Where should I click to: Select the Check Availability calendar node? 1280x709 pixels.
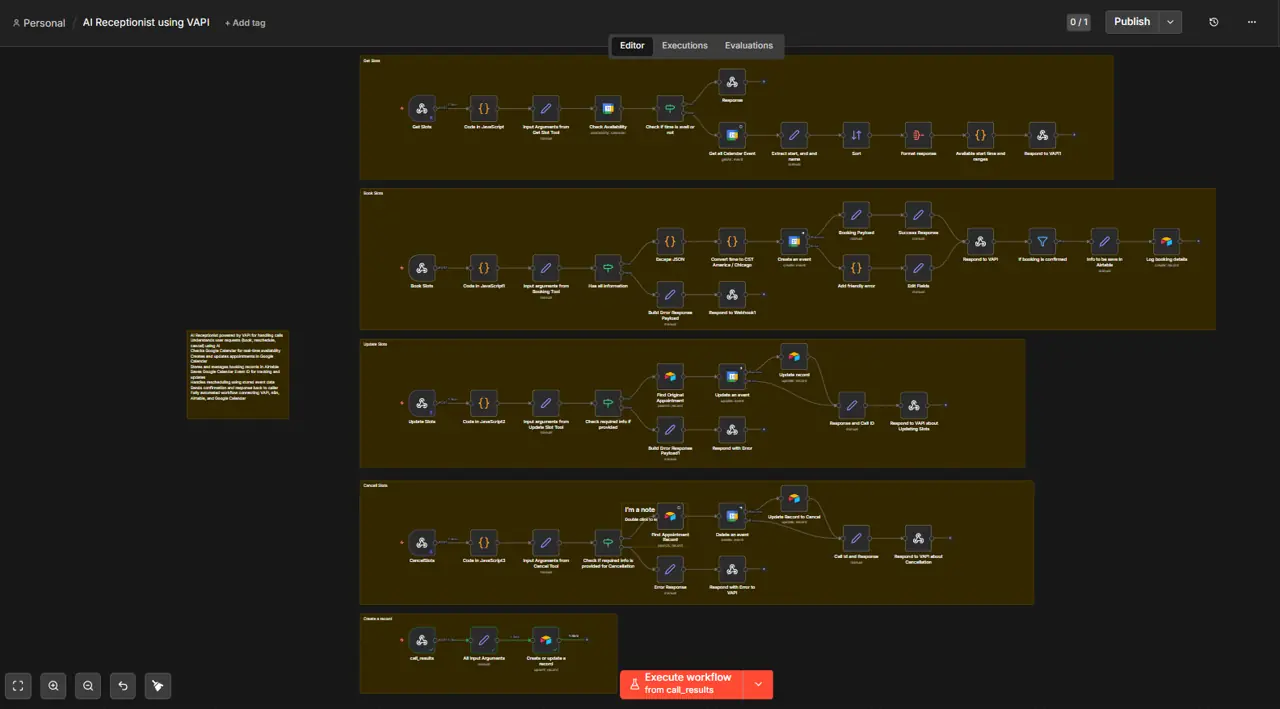(607, 109)
